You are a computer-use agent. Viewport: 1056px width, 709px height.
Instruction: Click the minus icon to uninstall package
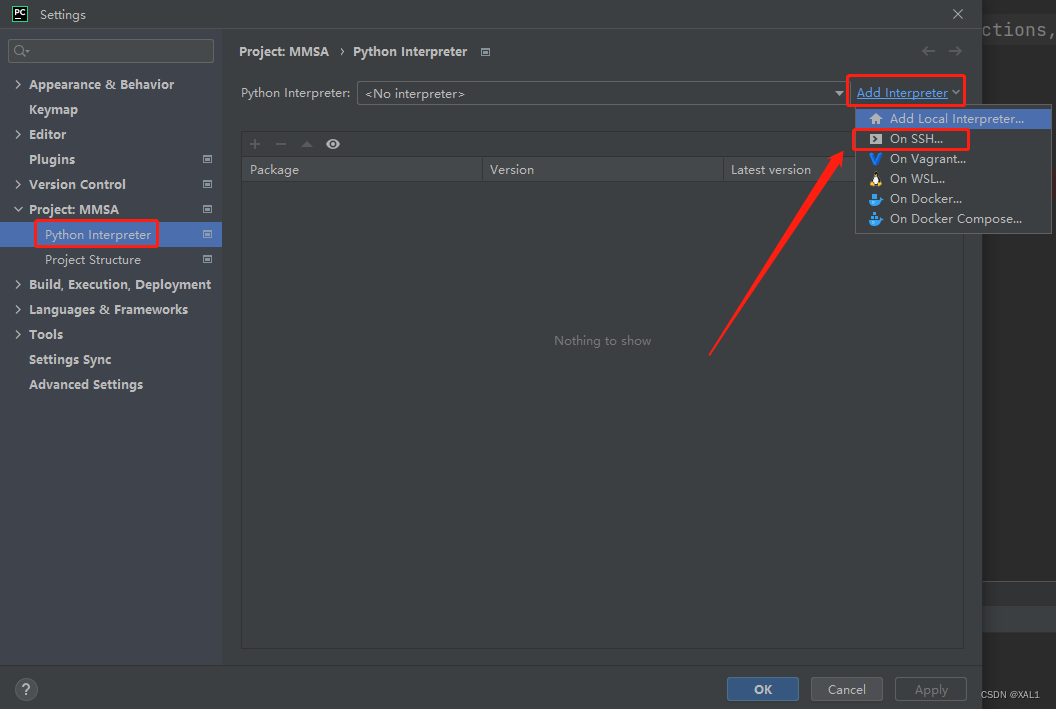(281, 144)
